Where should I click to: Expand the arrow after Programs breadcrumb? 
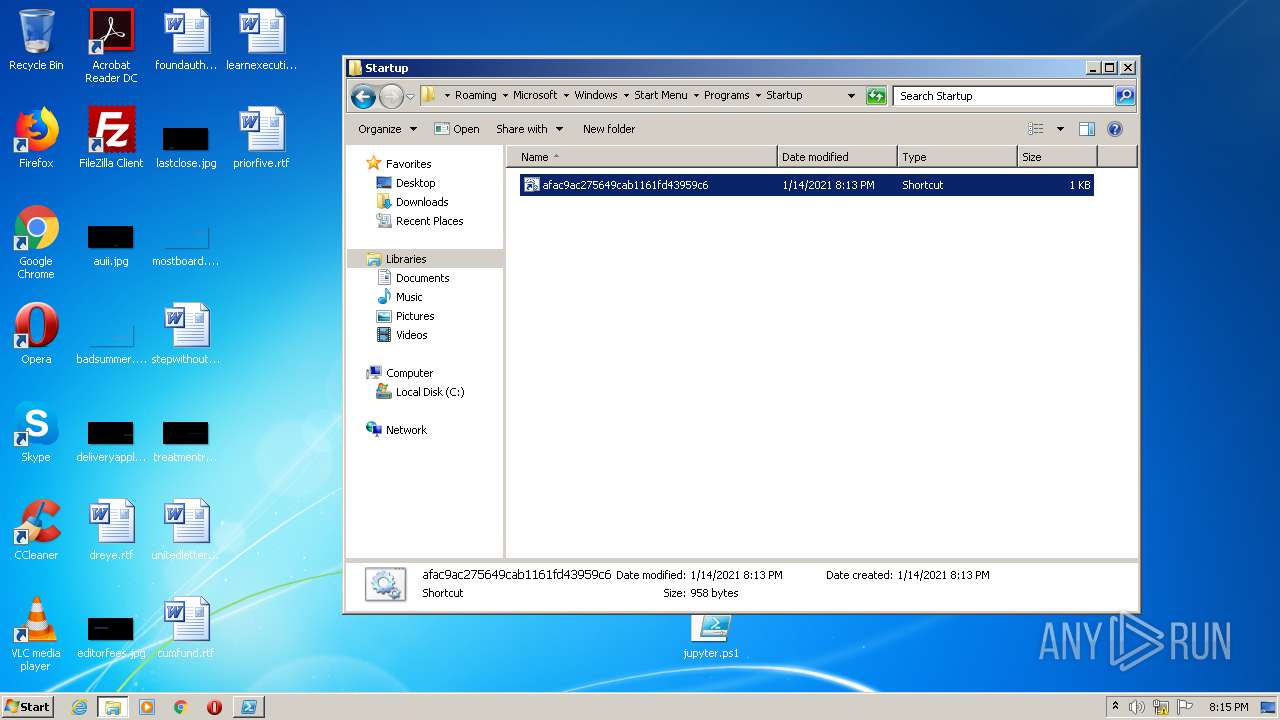pos(757,96)
